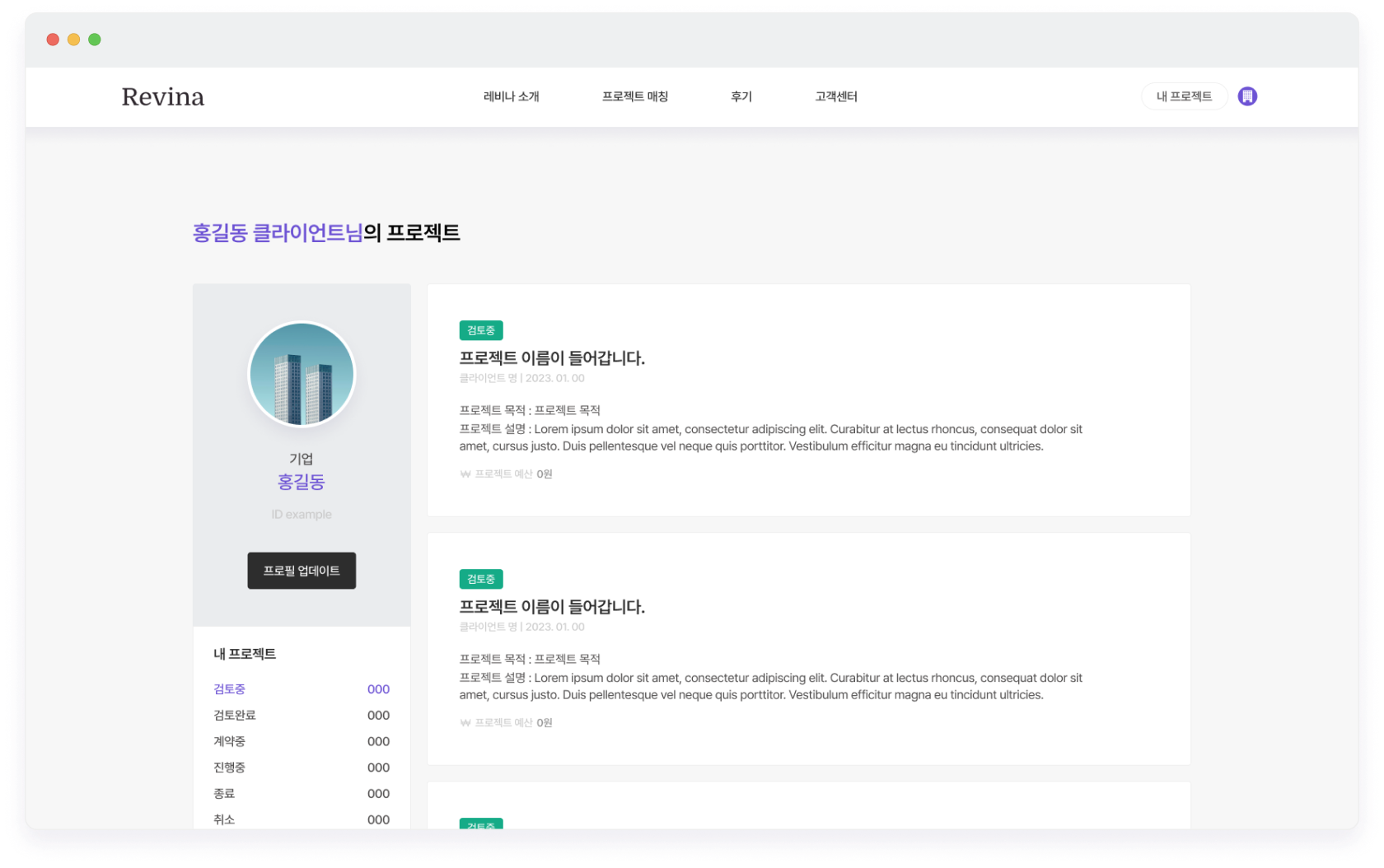Open the 고객센터 menu

click(x=835, y=96)
